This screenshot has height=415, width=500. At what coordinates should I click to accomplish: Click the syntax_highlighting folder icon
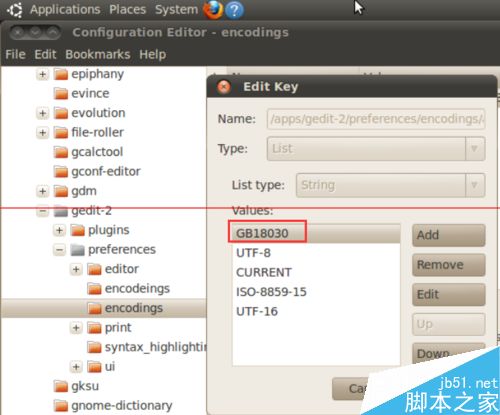(x=94, y=348)
